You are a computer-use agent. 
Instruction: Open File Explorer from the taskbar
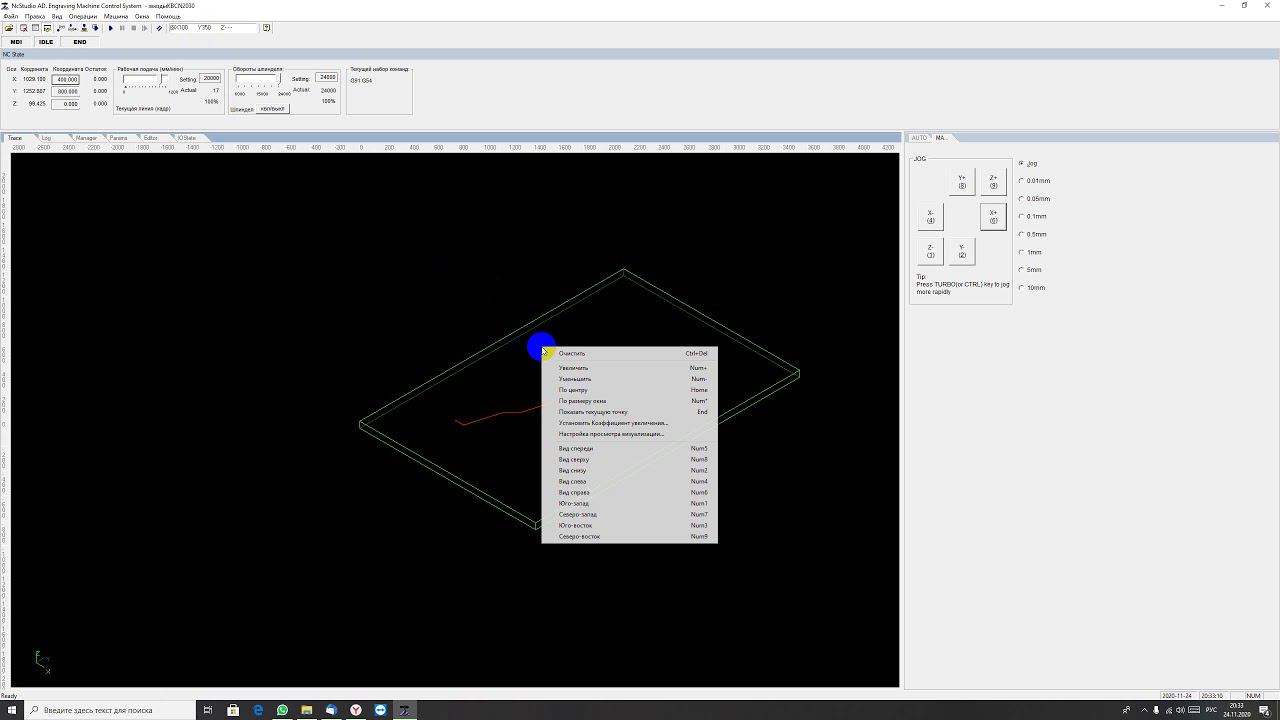click(x=307, y=710)
